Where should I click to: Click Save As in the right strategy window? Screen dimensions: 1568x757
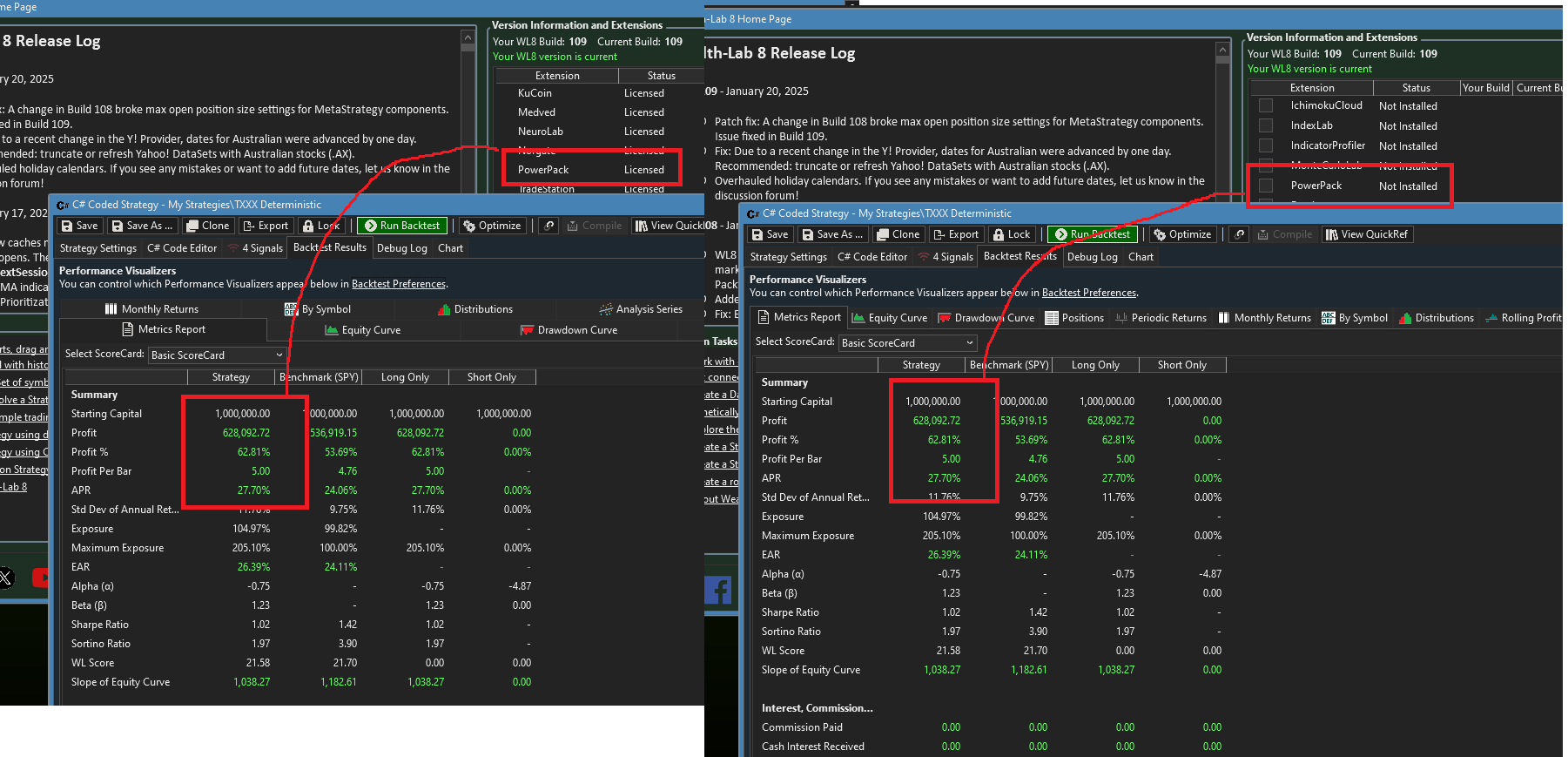pyautogui.click(x=832, y=234)
